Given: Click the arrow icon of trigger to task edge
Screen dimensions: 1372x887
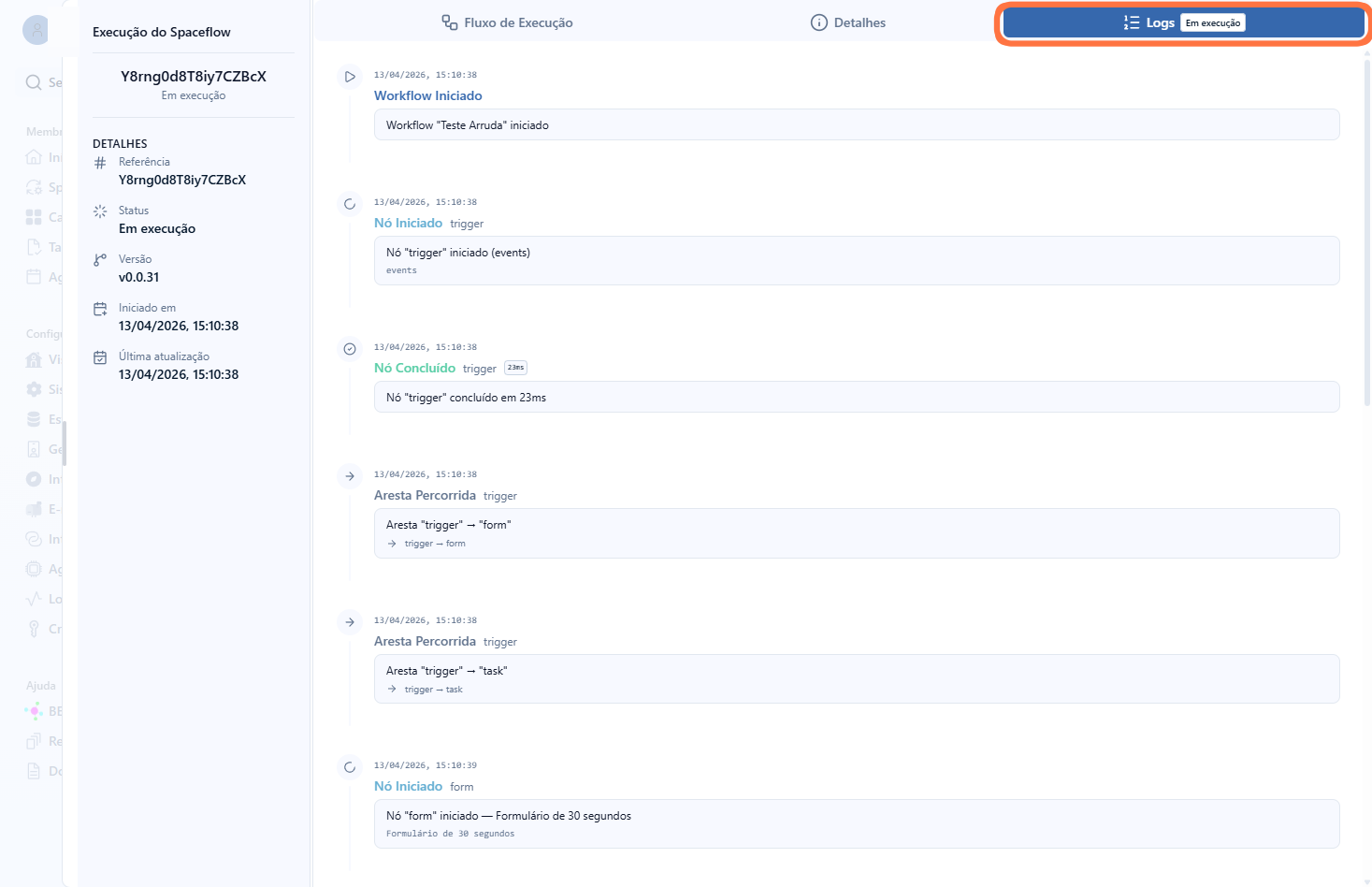Looking at the screenshot, I should tap(350, 622).
